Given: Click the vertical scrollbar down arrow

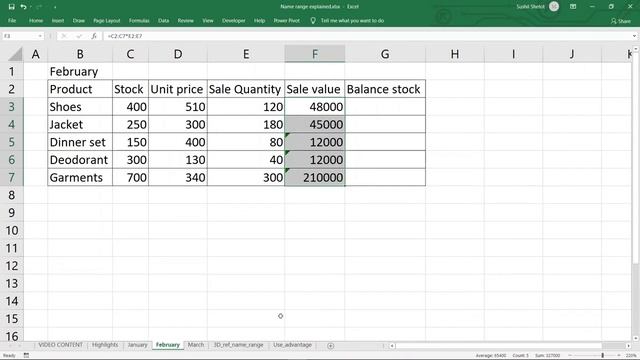Looking at the screenshot, I should point(636,338).
